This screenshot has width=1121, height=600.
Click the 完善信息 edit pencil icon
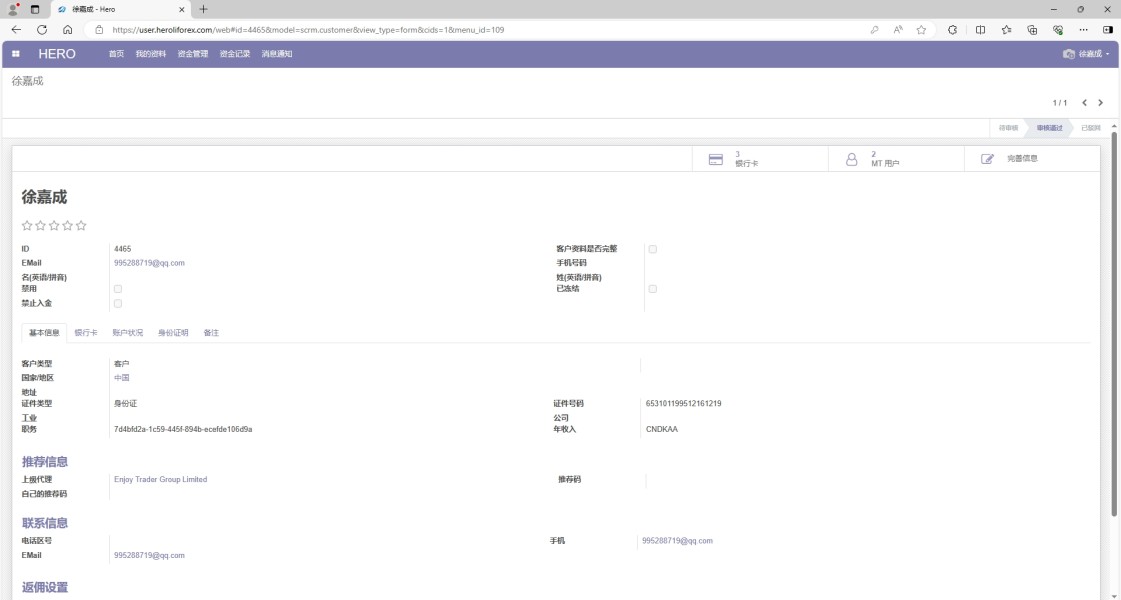tap(987, 159)
